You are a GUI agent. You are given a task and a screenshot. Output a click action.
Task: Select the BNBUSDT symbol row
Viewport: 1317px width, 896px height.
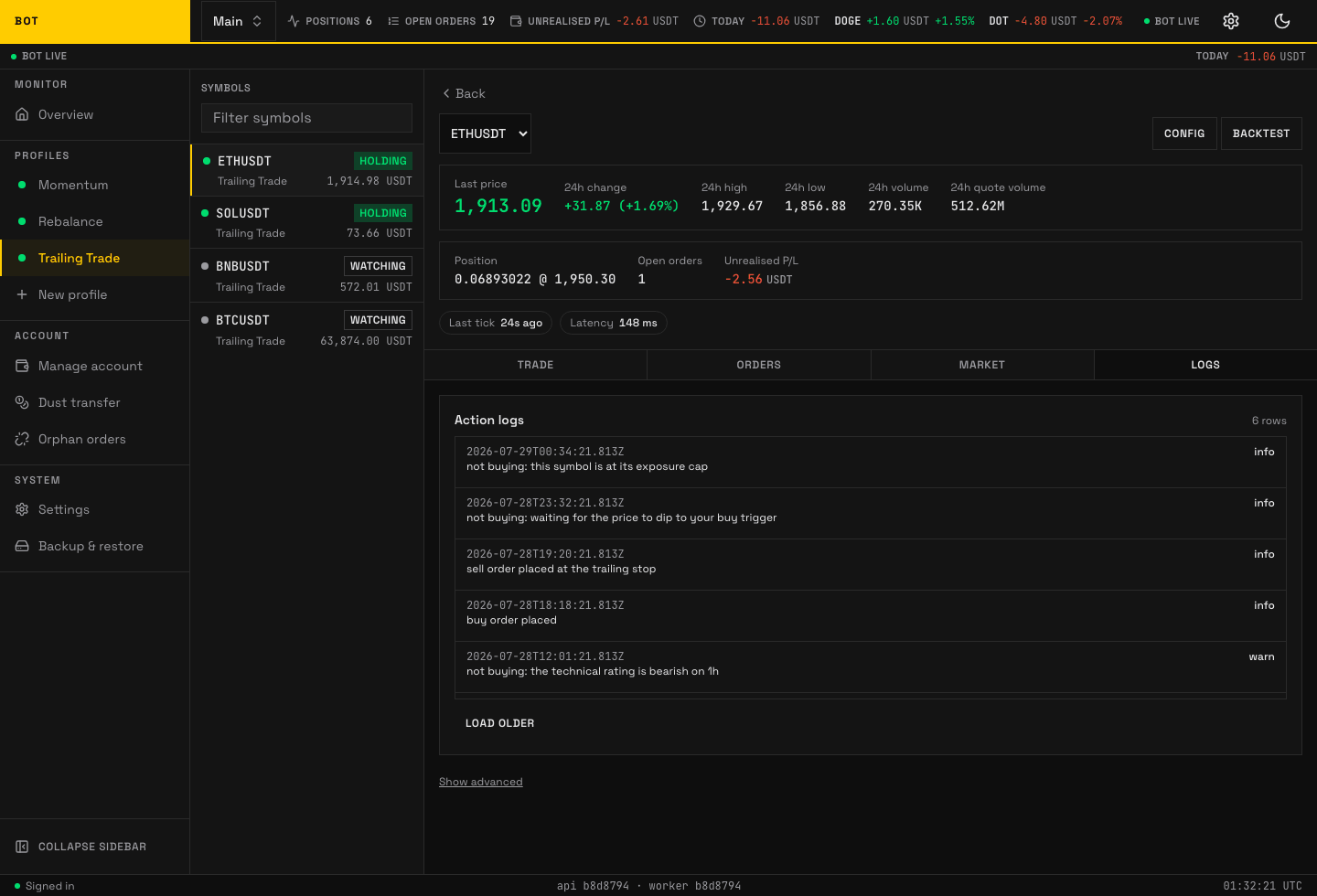[x=307, y=275]
